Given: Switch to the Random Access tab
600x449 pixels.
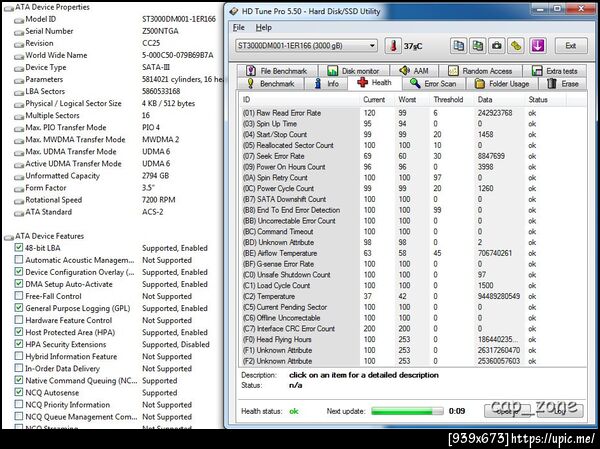Looking at the screenshot, I should pos(481,71).
